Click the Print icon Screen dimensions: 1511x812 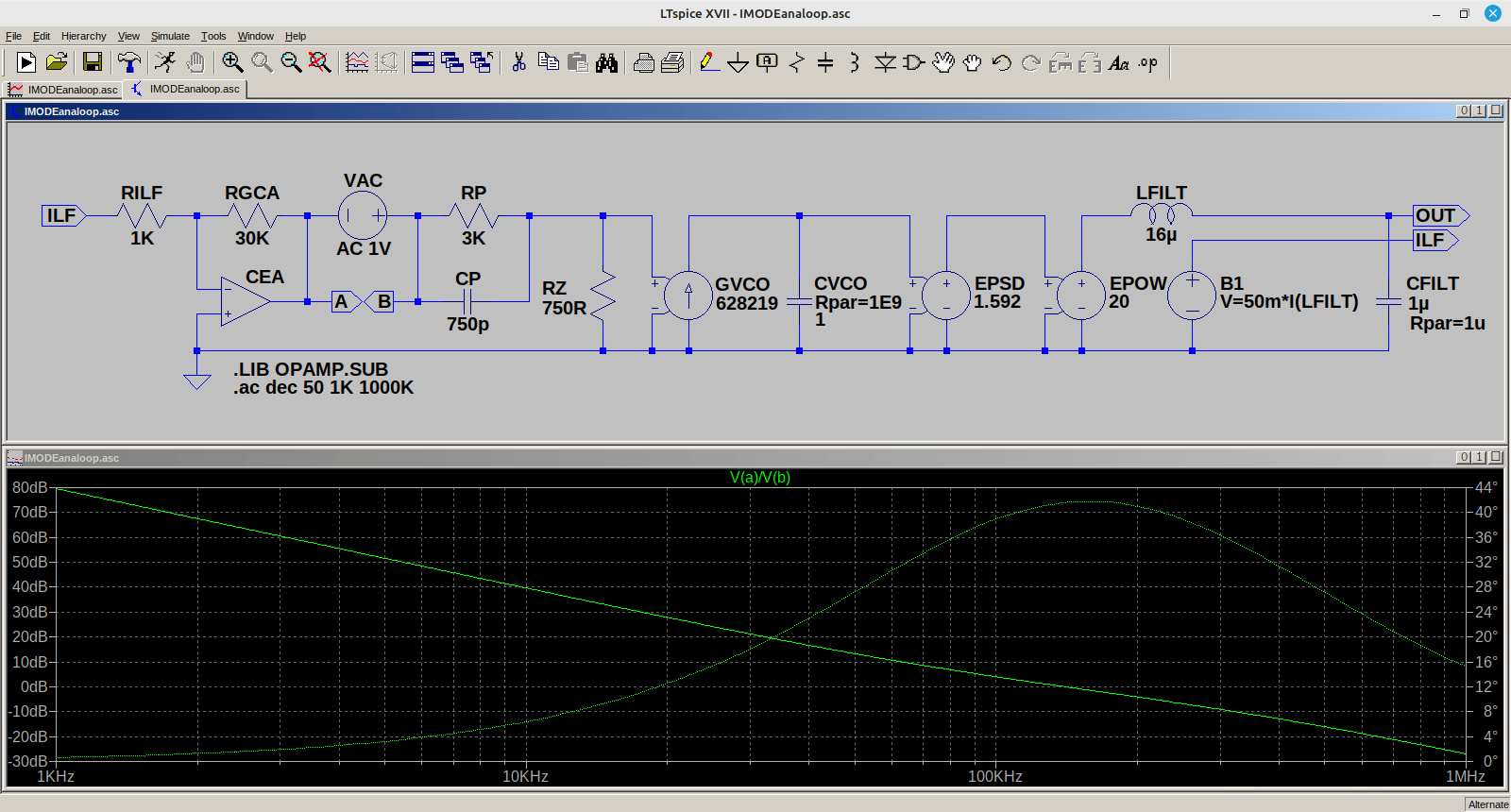pyautogui.click(x=644, y=62)
